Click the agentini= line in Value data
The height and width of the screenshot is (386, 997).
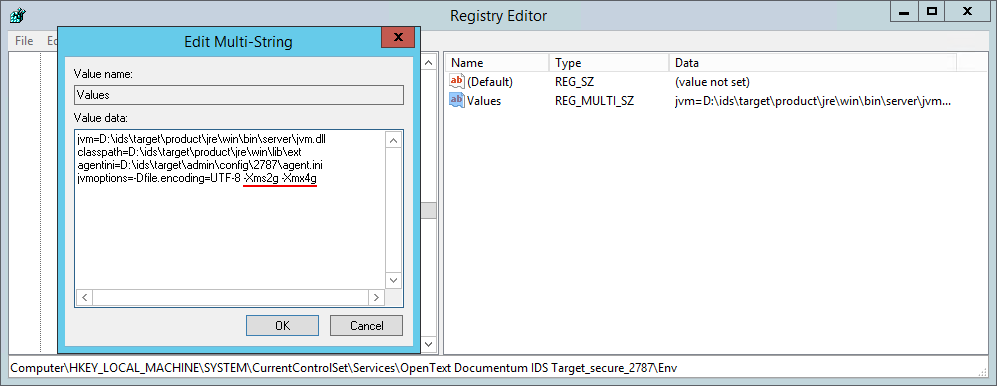[x=200, y=165]
